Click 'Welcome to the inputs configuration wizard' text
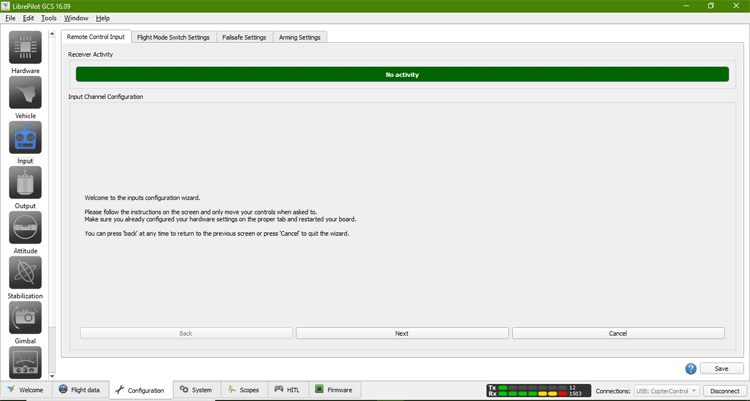The image size is (750, 401). point(143,198)
